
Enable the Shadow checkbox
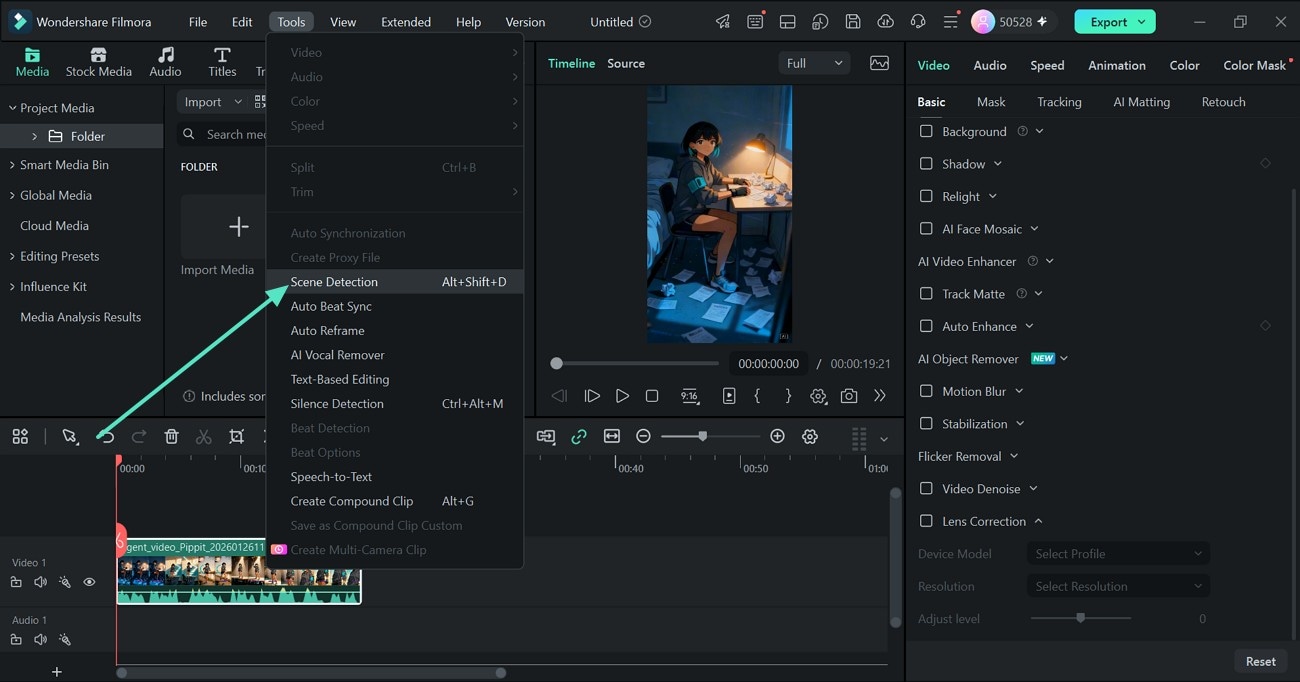pyautogui.click(x=926, y=164)
